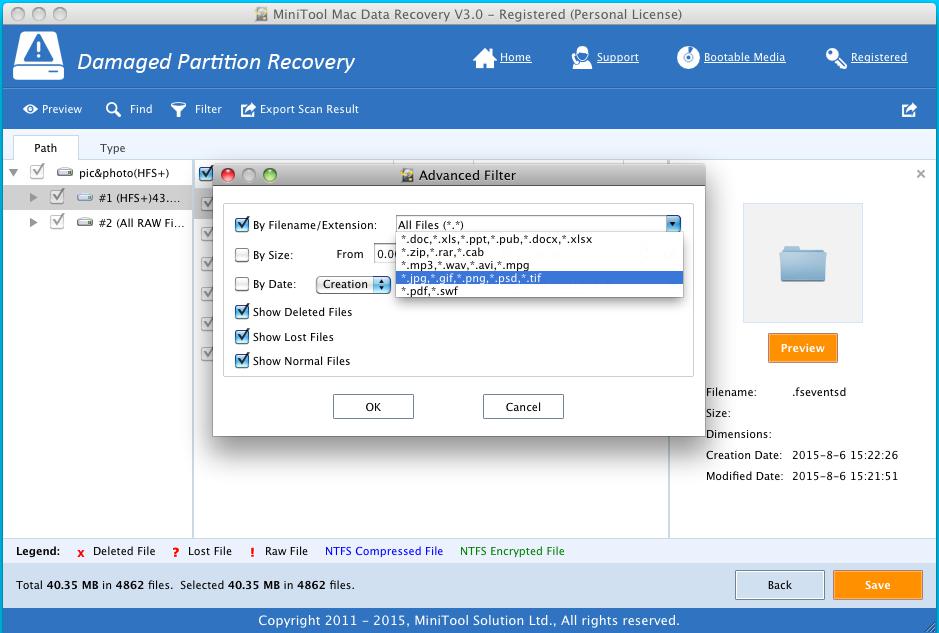939x633 pixels.
Task: Click the NTFS Compressed File legend text
Action: coord(384,551)
